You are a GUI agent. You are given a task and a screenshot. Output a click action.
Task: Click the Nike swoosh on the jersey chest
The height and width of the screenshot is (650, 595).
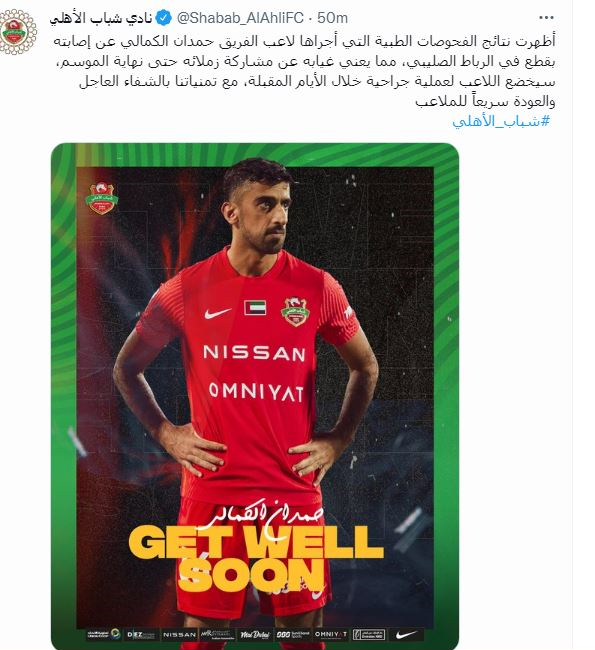217,313
